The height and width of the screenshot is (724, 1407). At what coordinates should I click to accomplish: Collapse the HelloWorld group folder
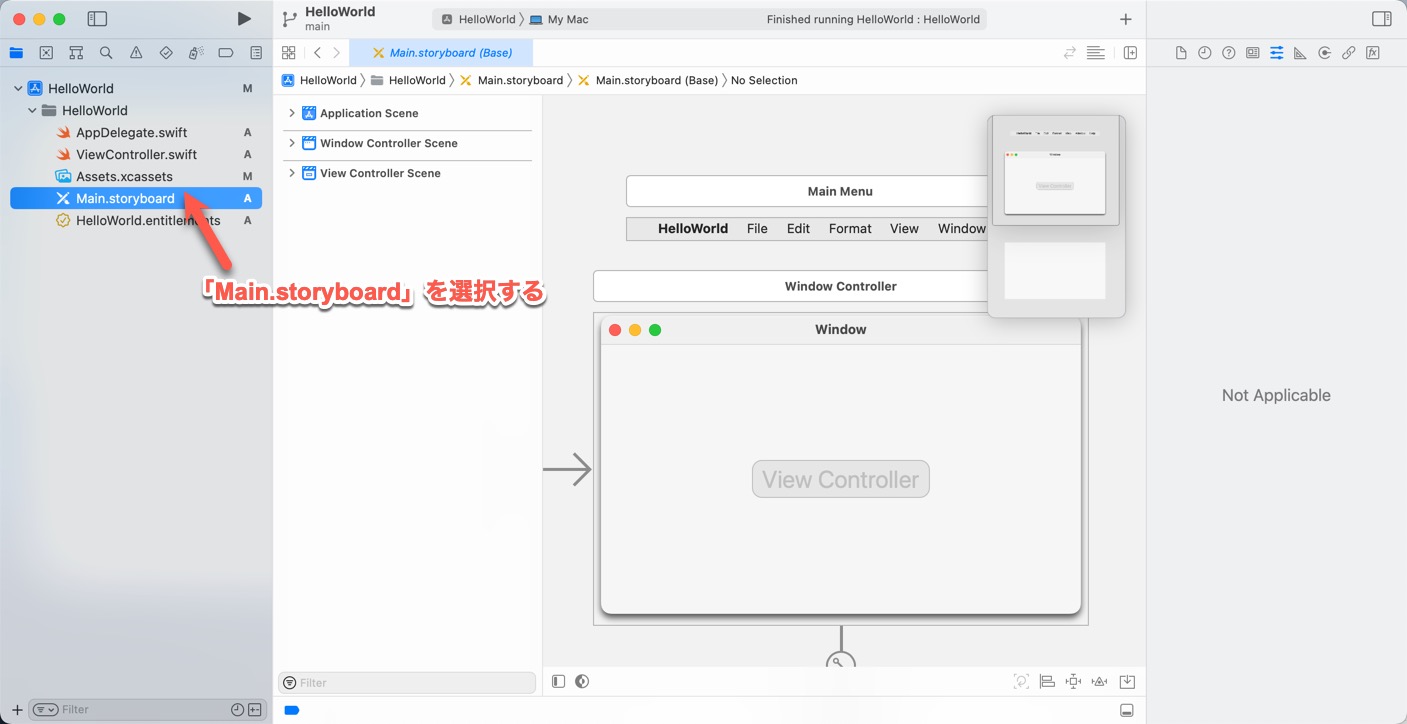tap(32, 110)
